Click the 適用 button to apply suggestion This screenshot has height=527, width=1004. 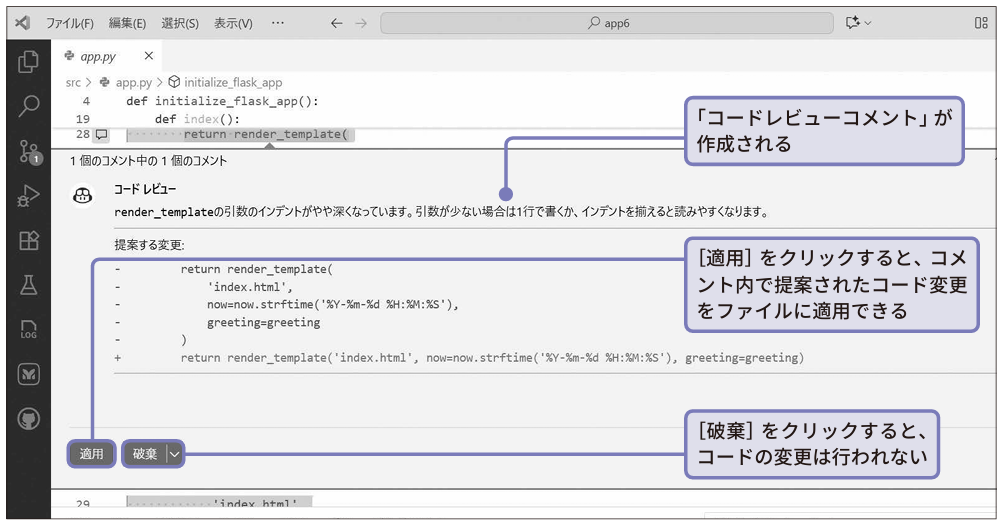point(91,454)
